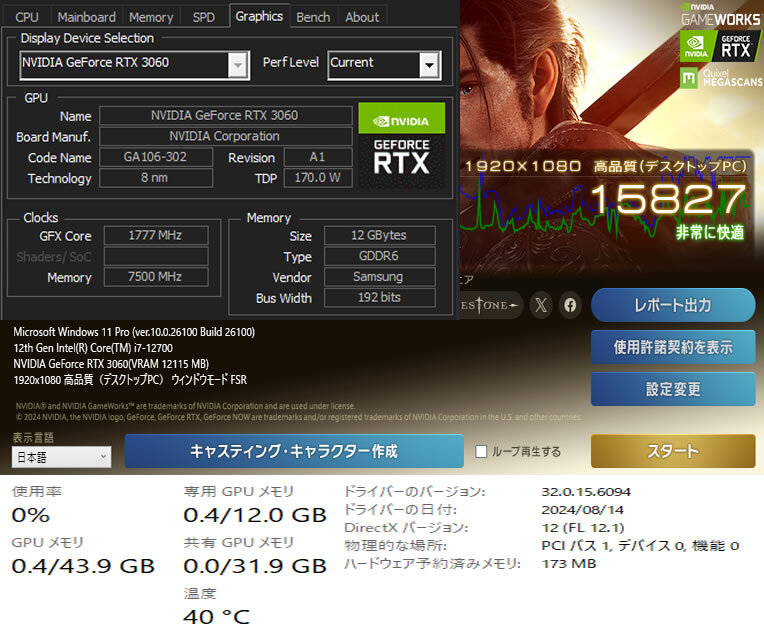Open the About tab
This screenshot has width=764, height=635.
[362, 17]
